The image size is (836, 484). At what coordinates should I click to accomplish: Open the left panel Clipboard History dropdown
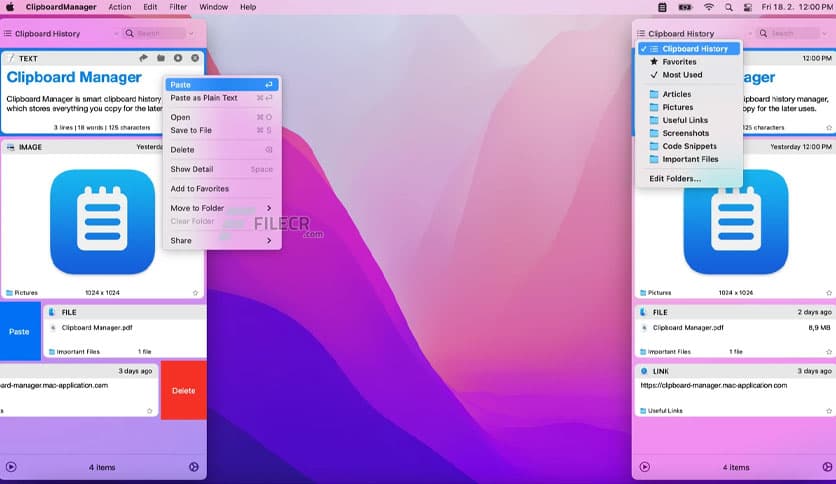(x=61, y=33)
